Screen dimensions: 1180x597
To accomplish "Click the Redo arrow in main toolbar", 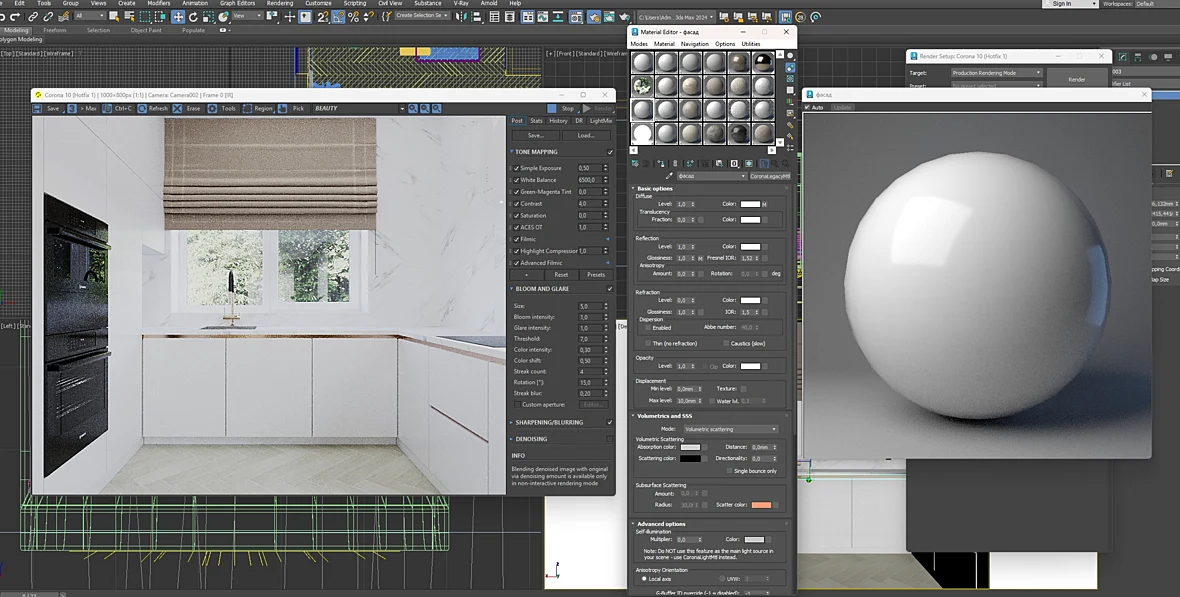I will tap(14, 17).
